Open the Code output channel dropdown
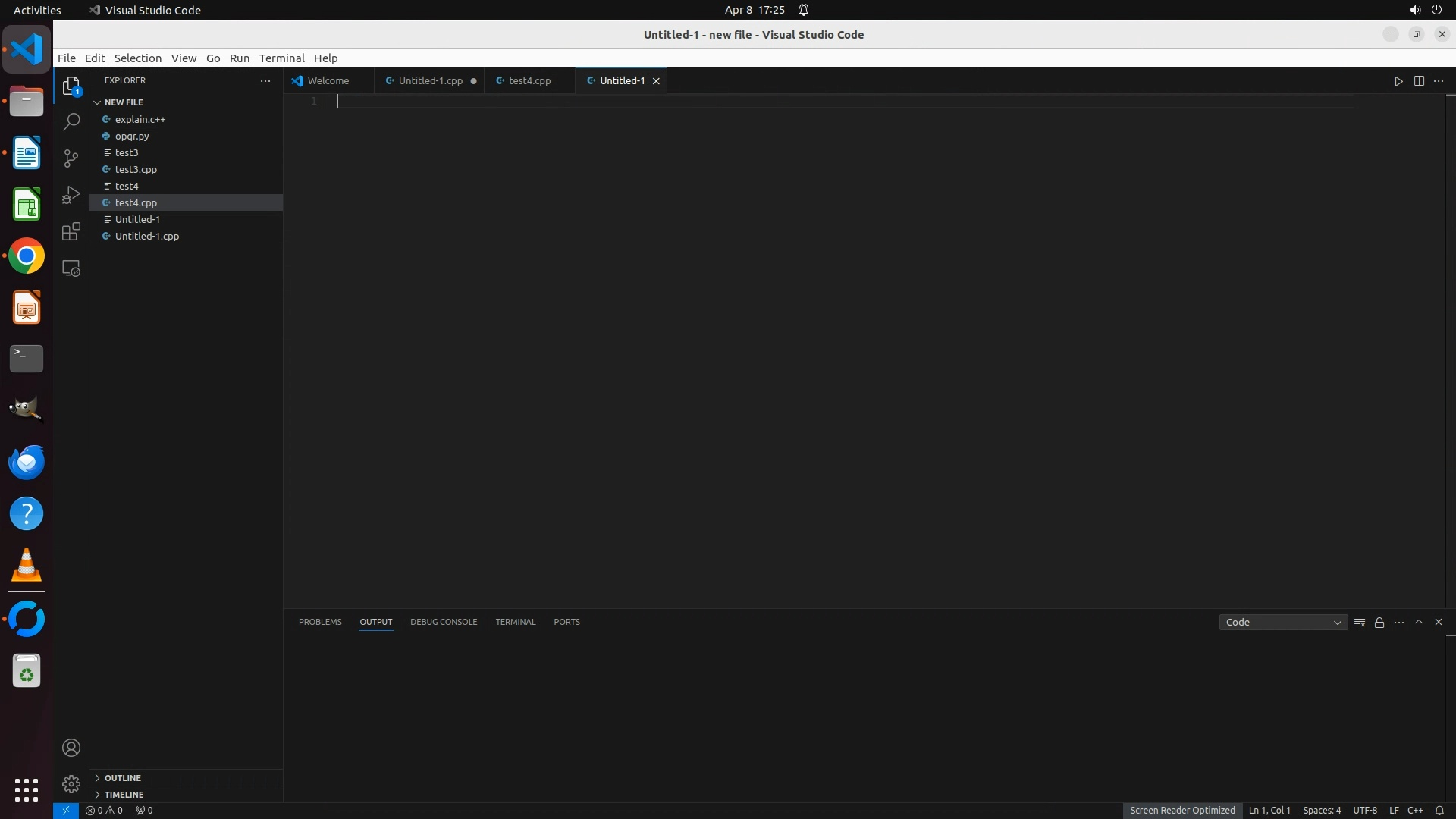This screenshot has height=819, width=1456. point(1283,623)
